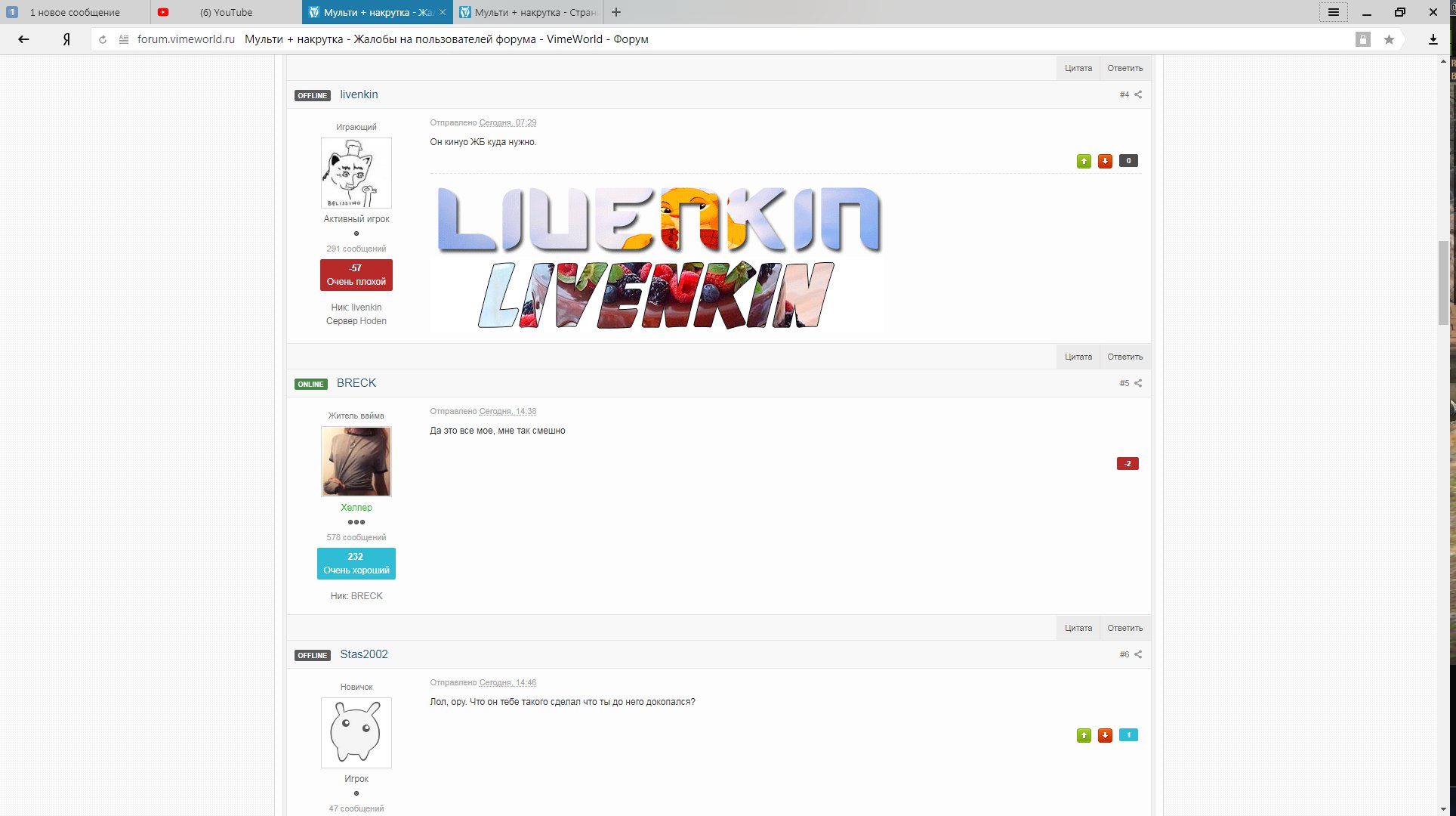Click livenkin's cat avatar image
Viewport: 1456px width, 816px height.
356,173
